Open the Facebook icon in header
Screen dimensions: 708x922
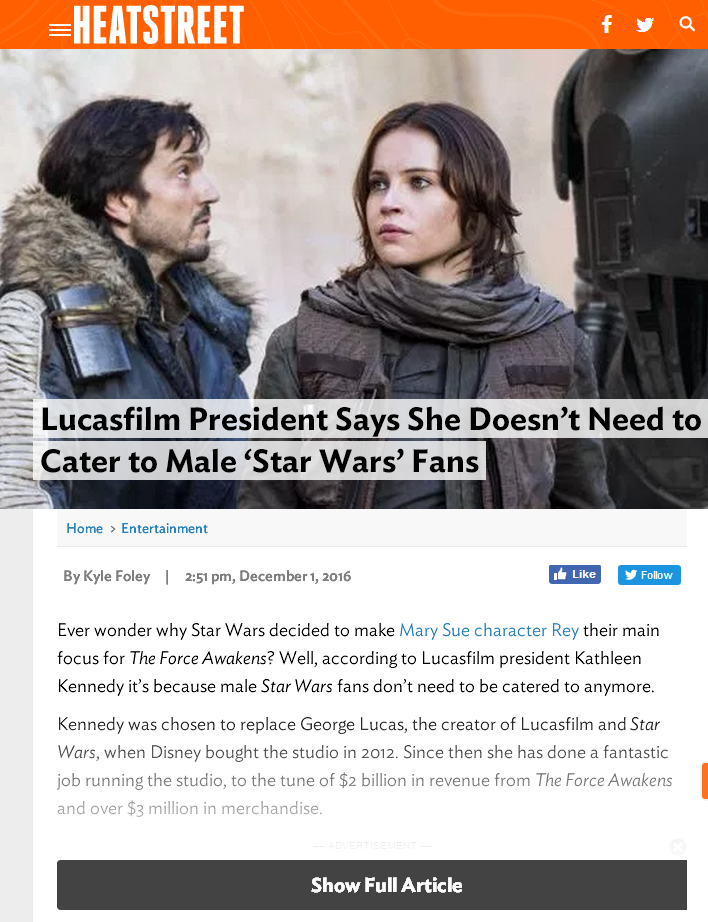pos(607,24)
